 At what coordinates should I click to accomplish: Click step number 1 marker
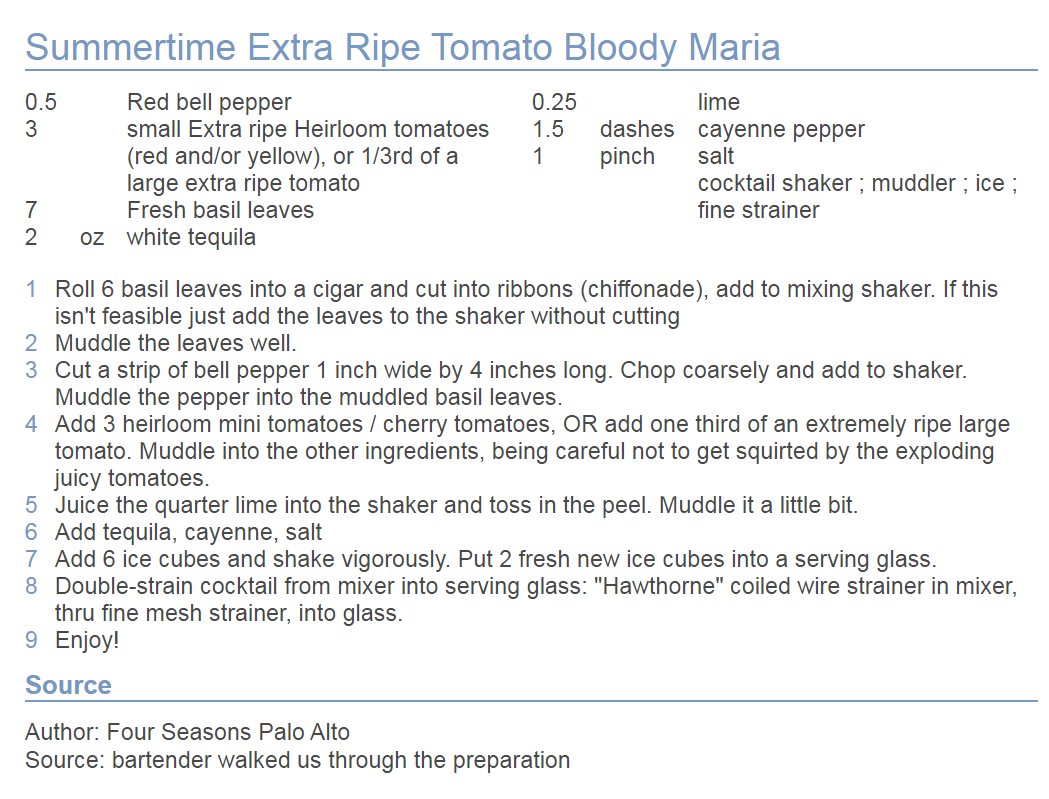(x=31, y=289)
